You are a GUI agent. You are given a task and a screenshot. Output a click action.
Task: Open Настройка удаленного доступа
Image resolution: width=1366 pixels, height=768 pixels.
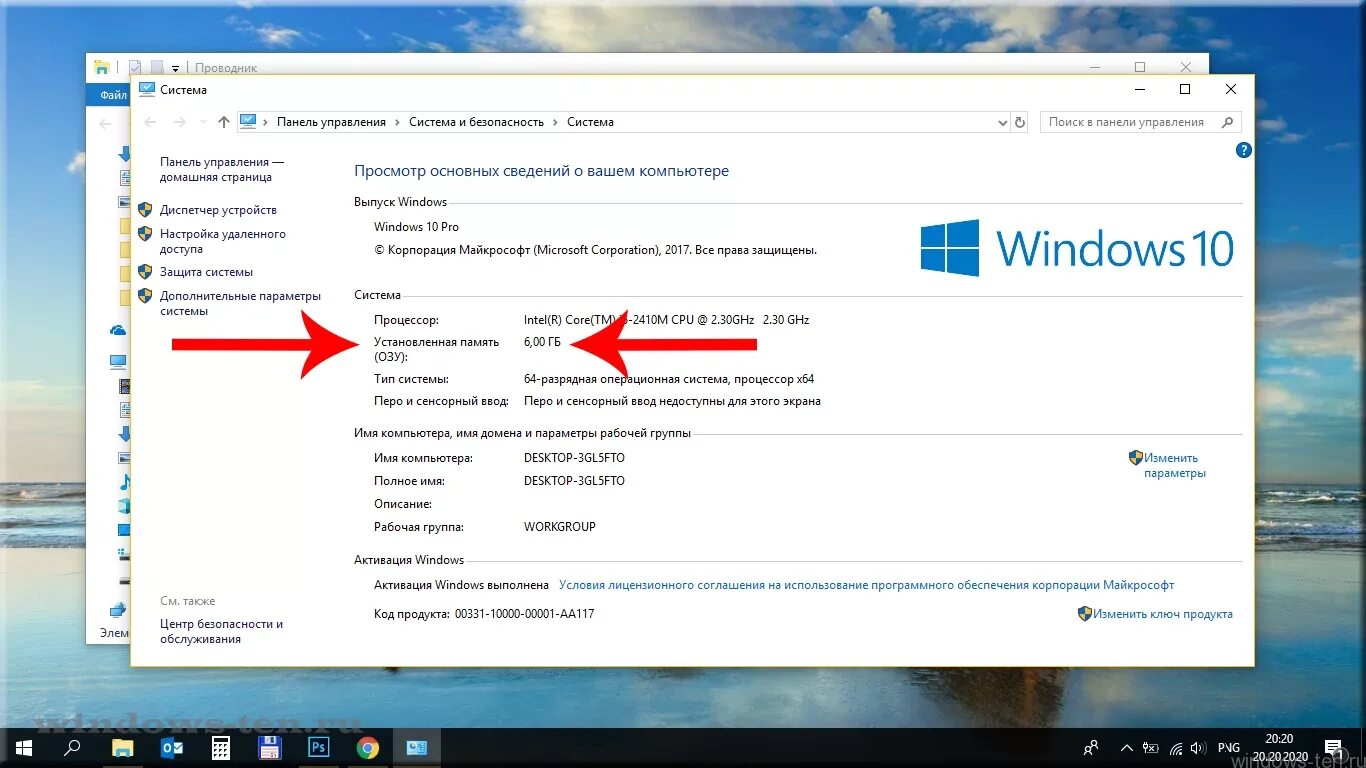click(x=223, y=241)
